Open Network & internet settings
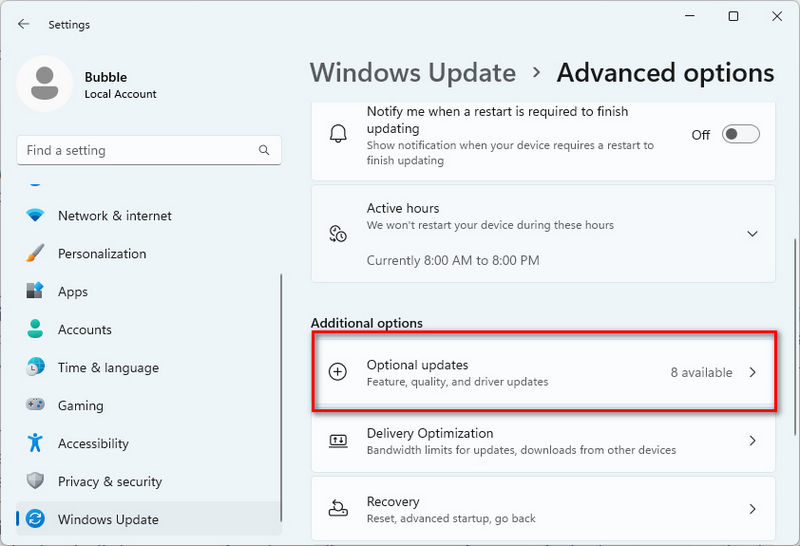 coord(148,215)
